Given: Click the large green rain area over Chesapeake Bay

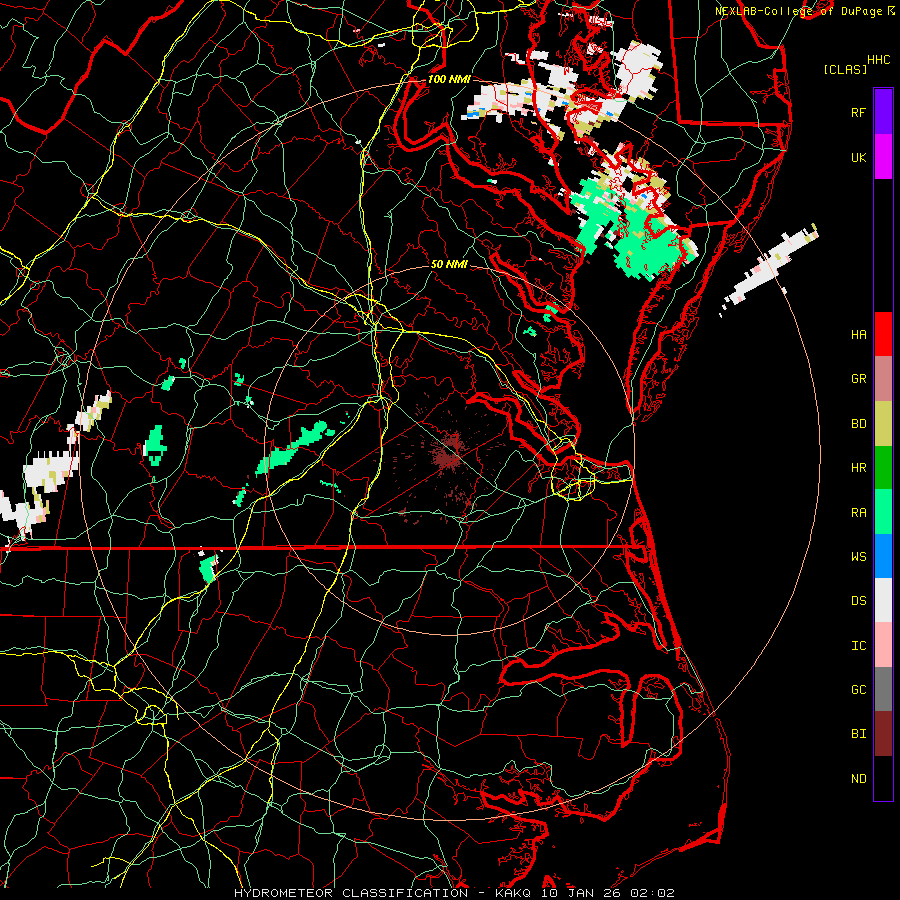Looking at the screenshot, I should 632,230.
